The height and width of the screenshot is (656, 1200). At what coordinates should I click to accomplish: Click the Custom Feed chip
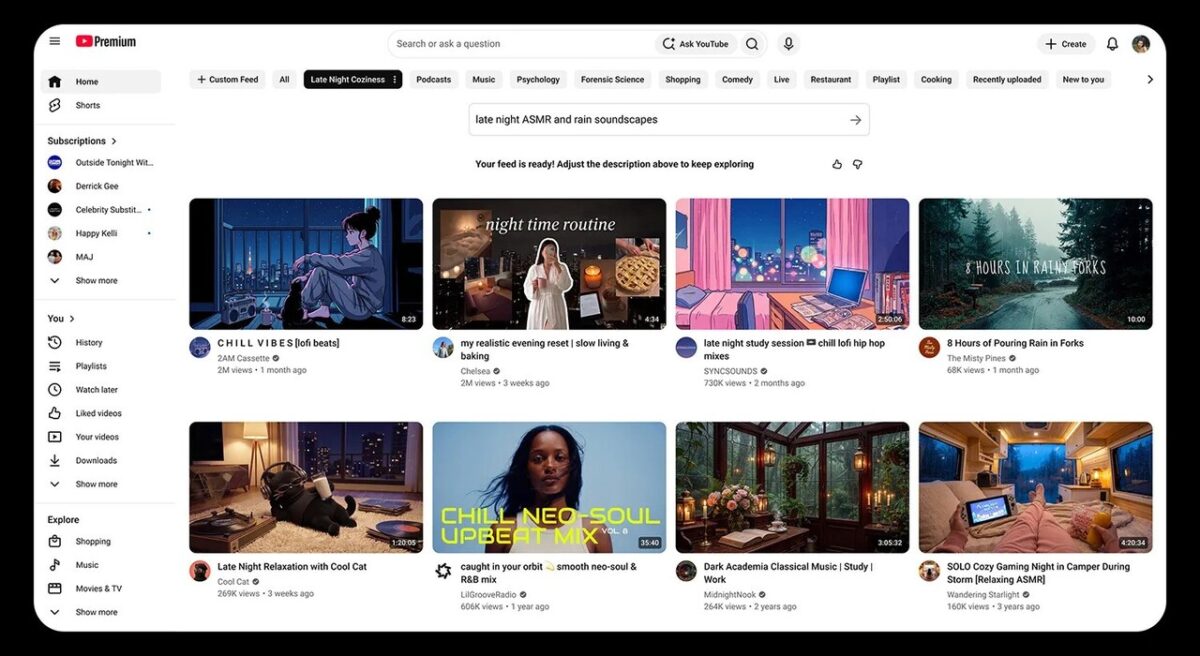point(227,79)
